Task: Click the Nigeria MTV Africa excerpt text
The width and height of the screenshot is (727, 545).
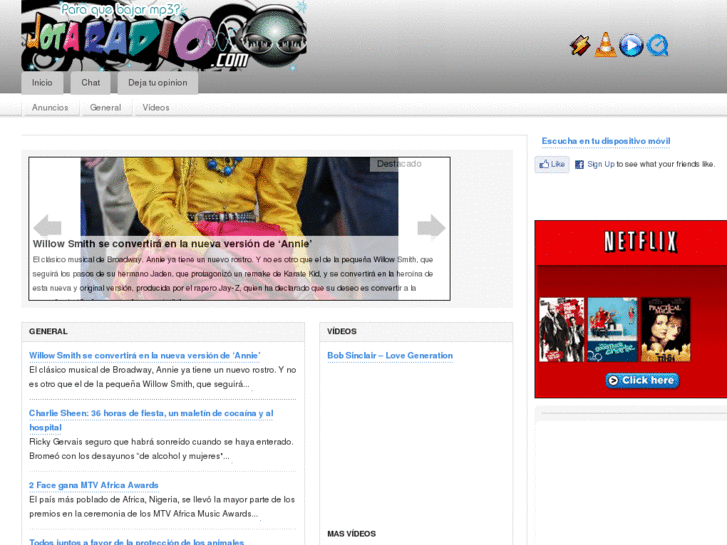Action: tap(162, 507)
